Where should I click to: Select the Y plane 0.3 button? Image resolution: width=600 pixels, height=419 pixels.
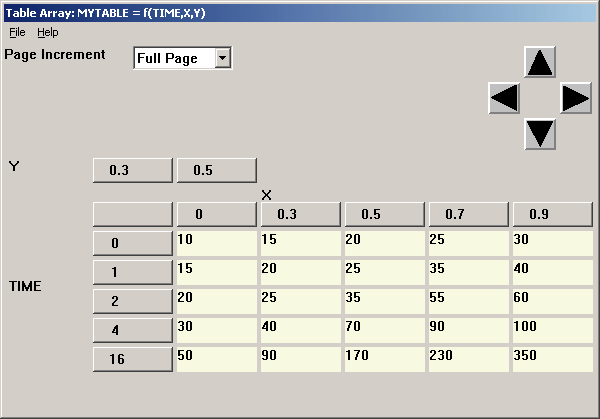(133, 170)
